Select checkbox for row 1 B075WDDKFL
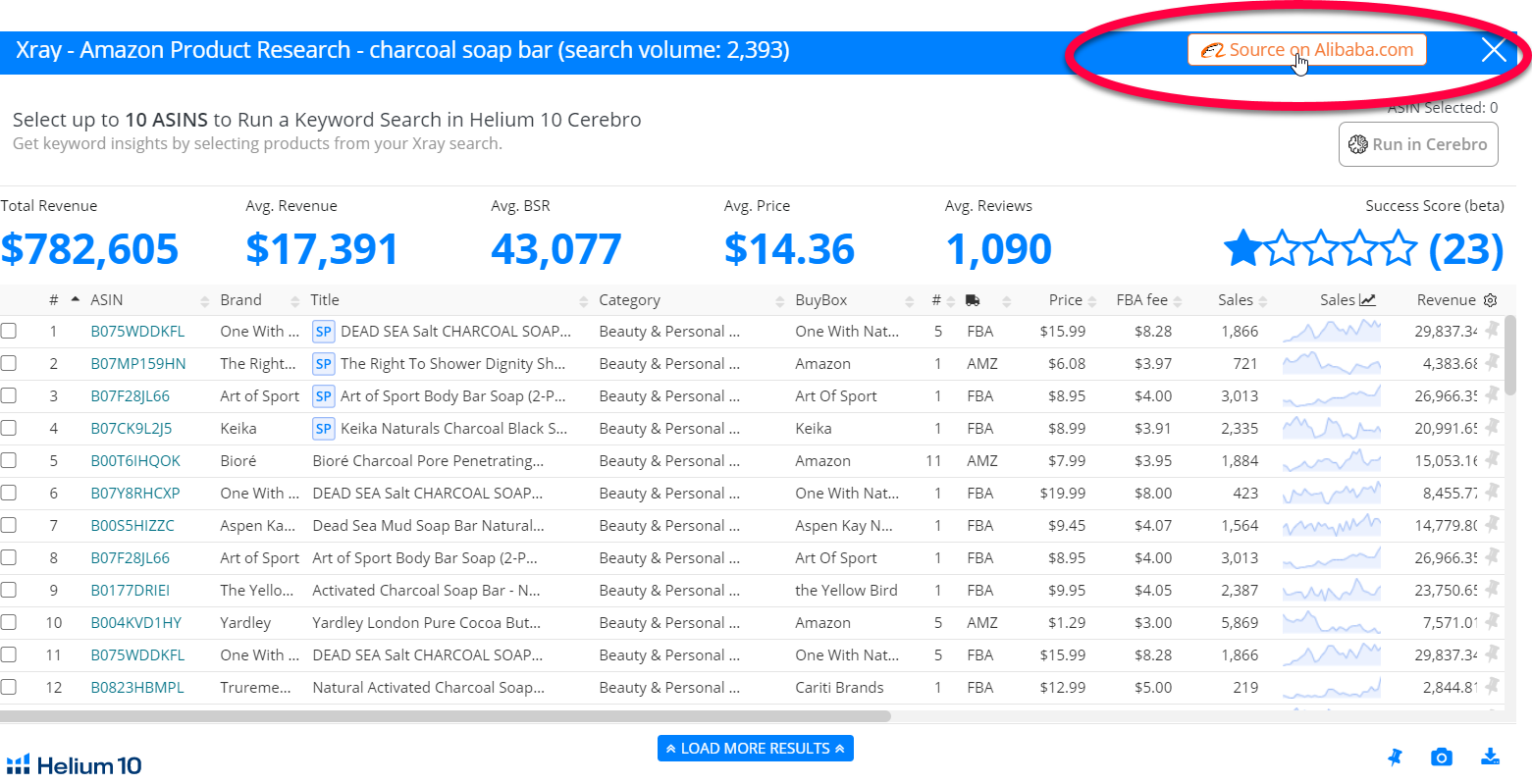The image size is (1532, 784). point(9,332)
